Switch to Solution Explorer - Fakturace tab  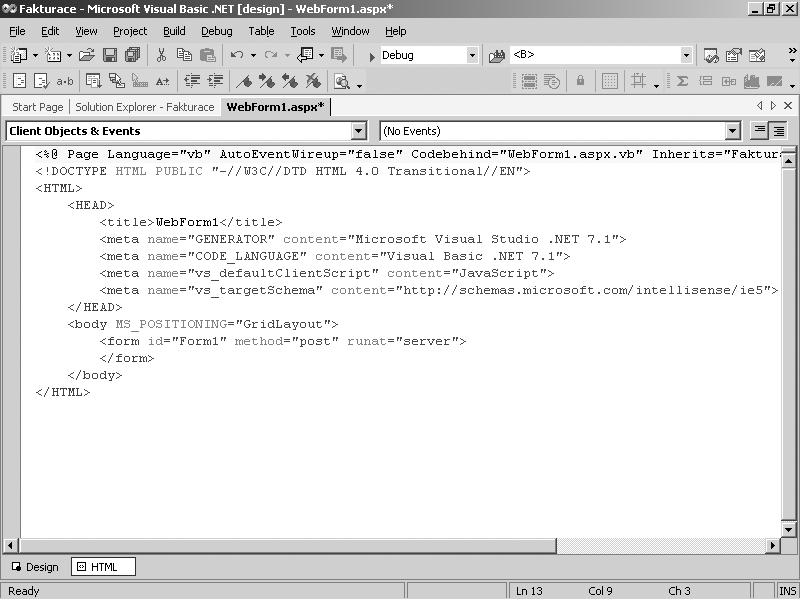(144, 107)
